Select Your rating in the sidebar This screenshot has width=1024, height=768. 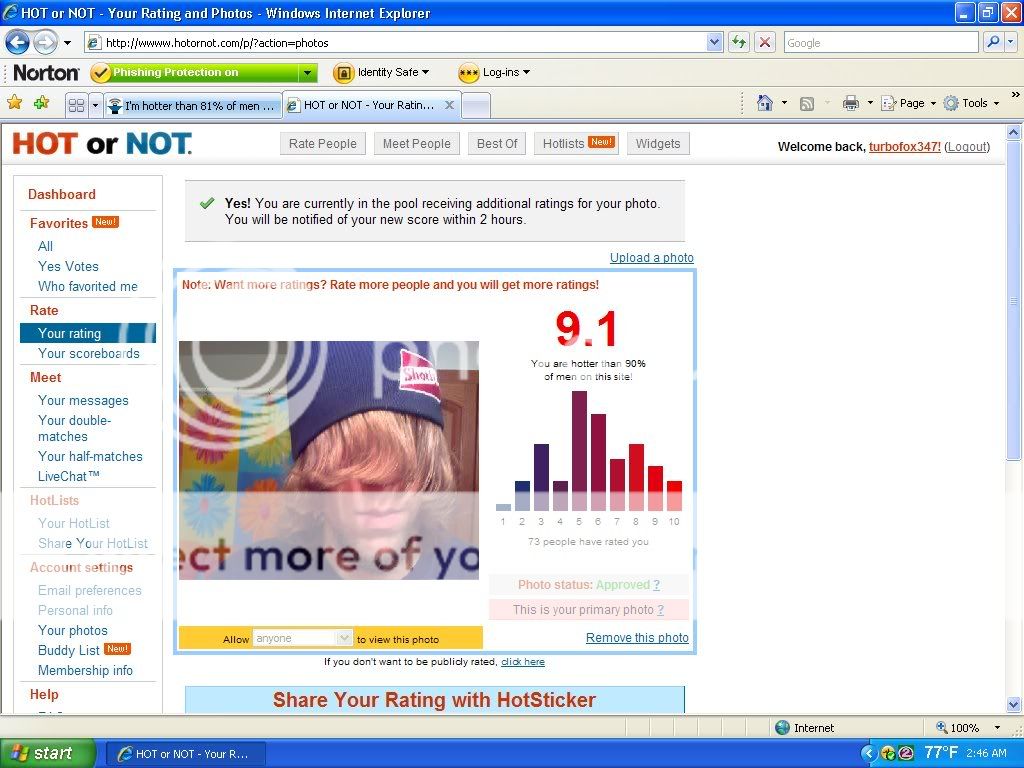click(x=88, y=333)
